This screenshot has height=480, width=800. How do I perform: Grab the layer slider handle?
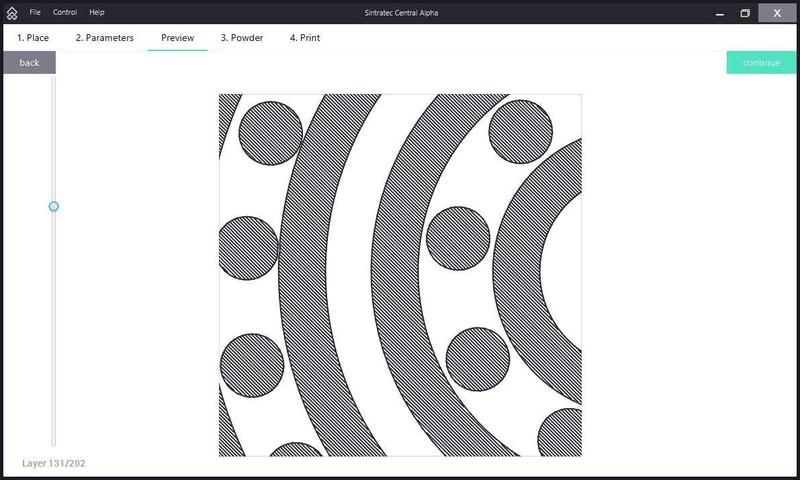54,206
